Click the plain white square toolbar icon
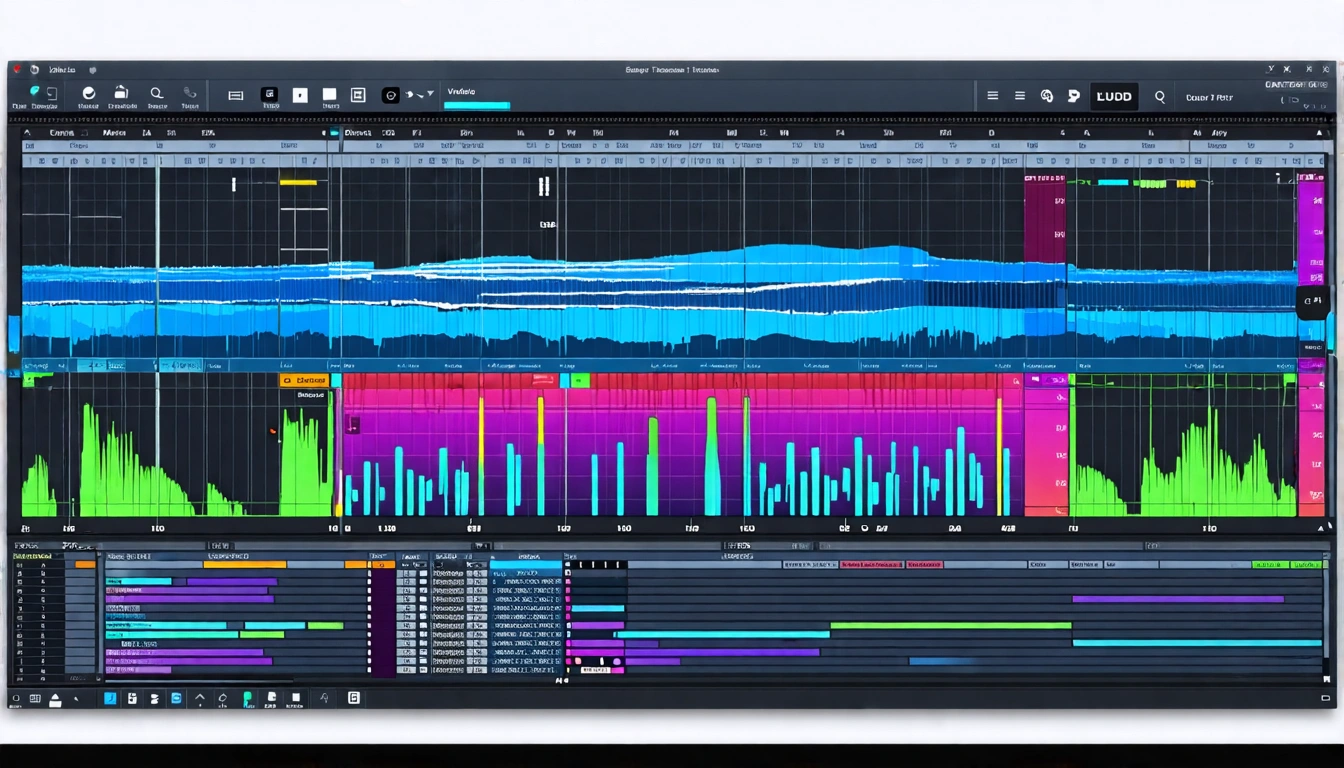The width and height of the screenshot is (1344, 768). (x=329, y=94)
